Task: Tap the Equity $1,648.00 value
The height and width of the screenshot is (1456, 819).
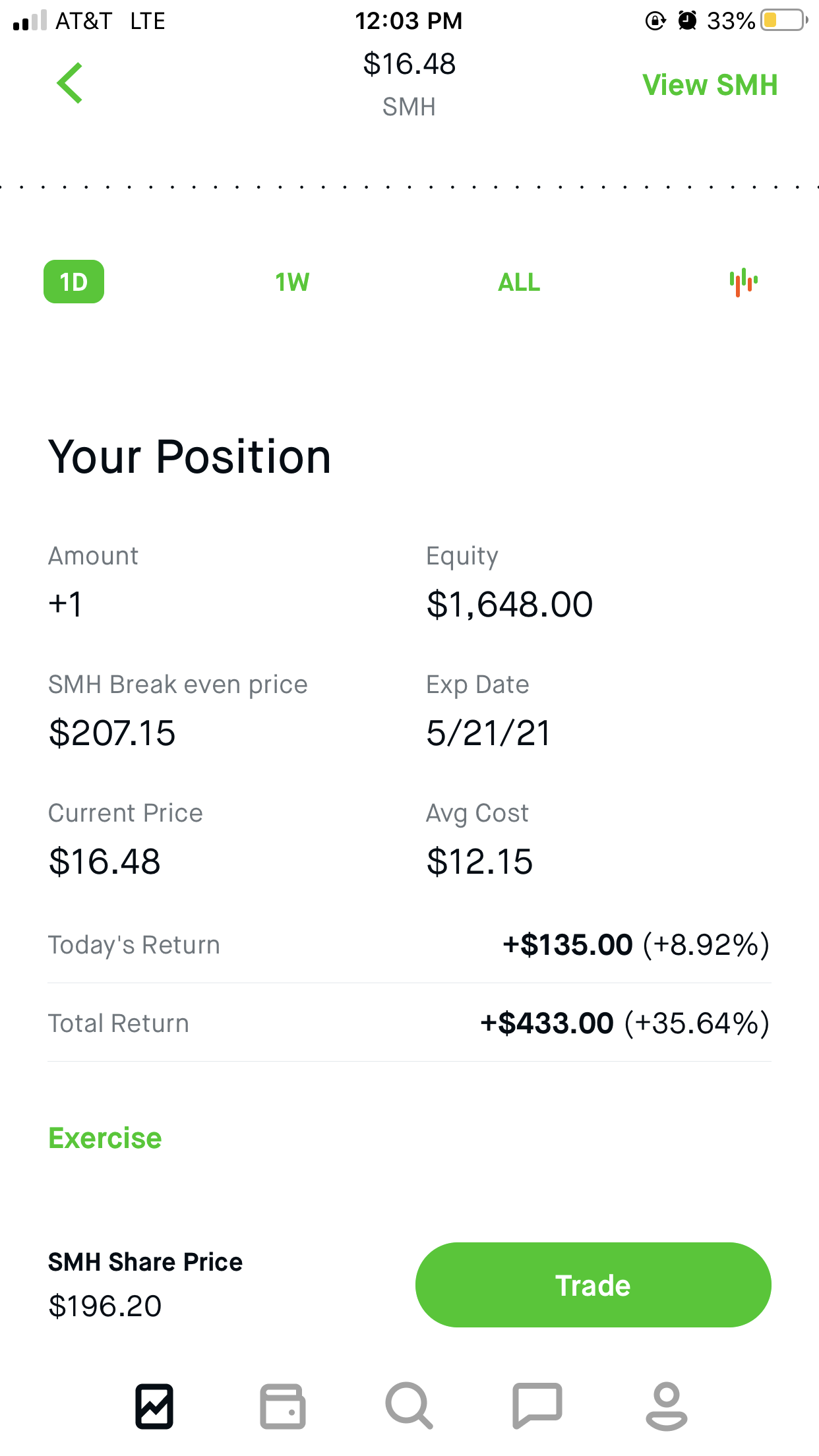Action: pos(510,605)
